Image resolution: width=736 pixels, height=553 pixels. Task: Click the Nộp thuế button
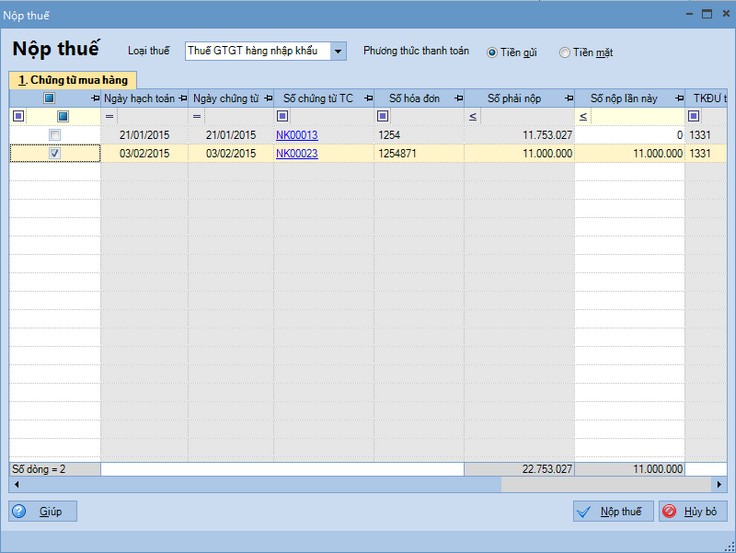[613, 511]
